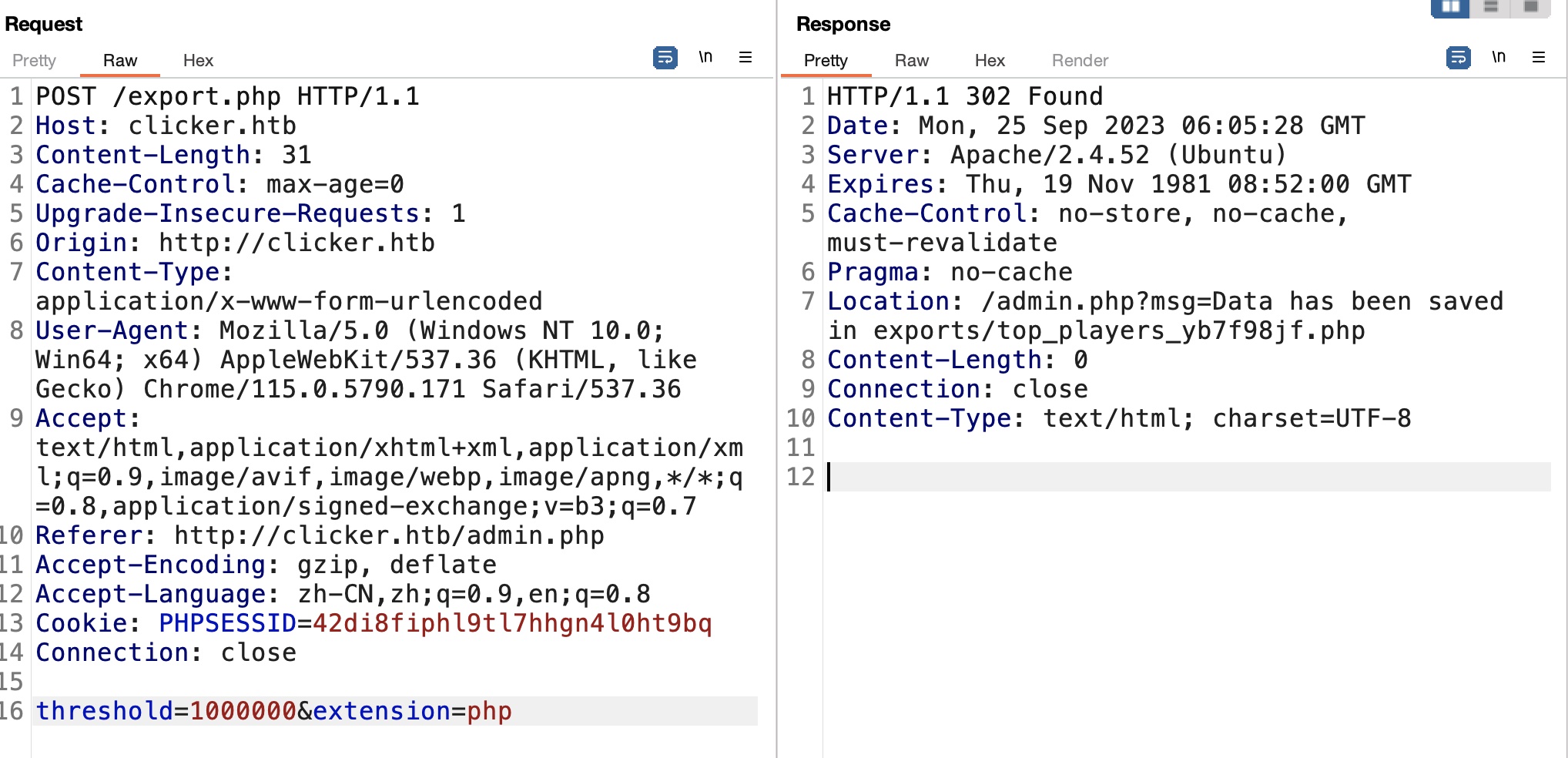This screenshot has height=758, width=1568.
Task: Toggle non-printable chars \n in Request panel
Action: pos(705,57)
